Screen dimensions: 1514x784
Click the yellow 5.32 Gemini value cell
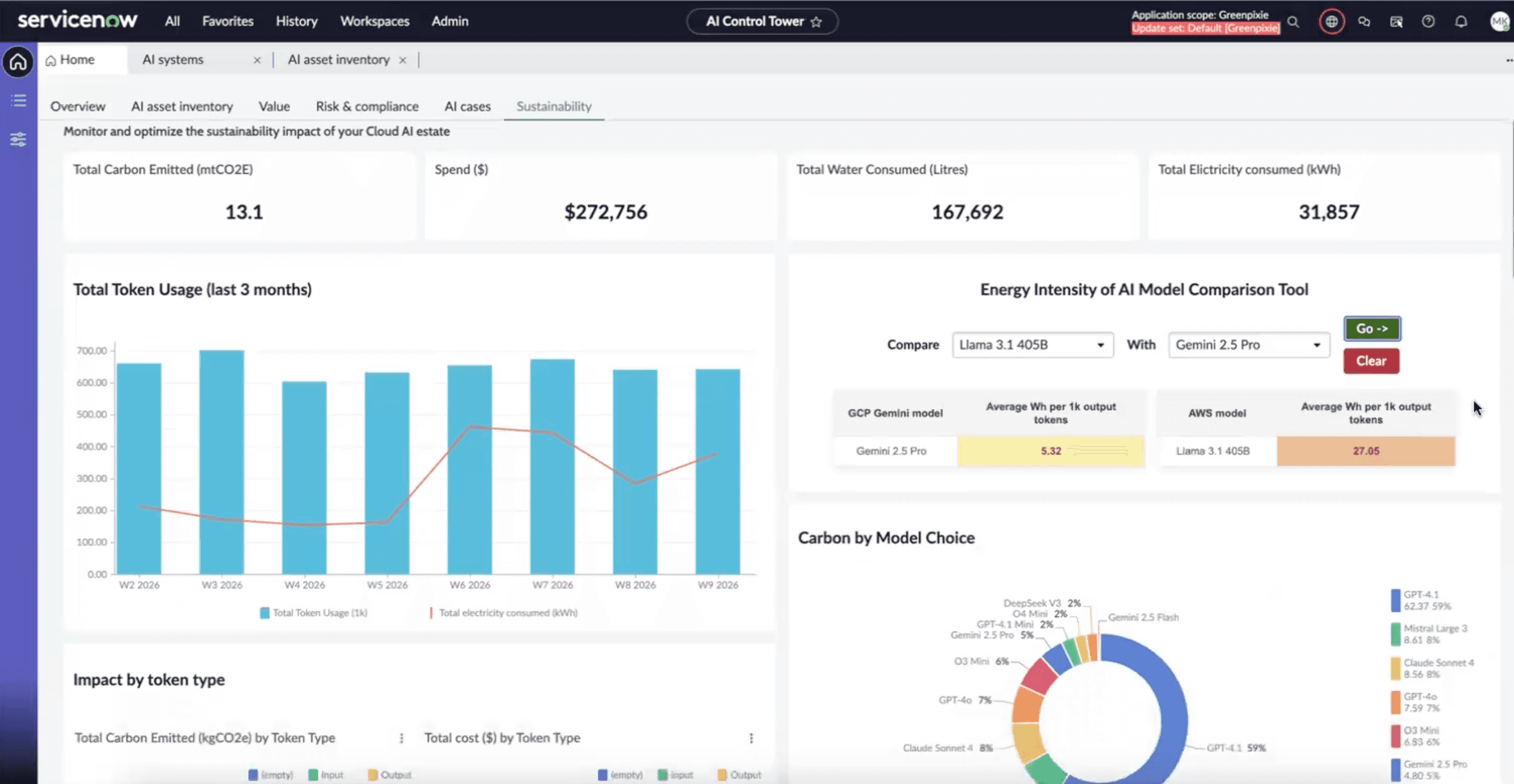click(1051, 451)
